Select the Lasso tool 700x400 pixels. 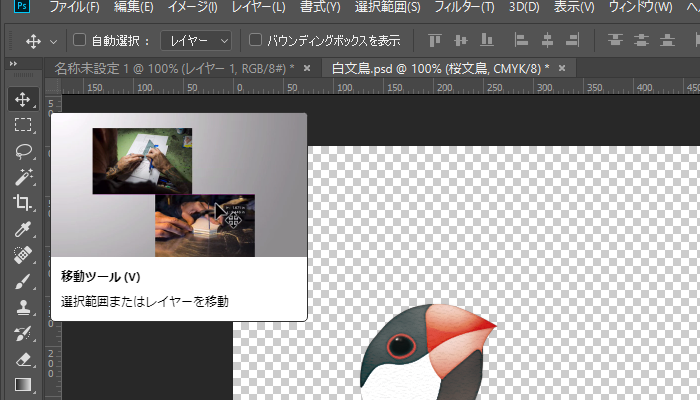23,151
